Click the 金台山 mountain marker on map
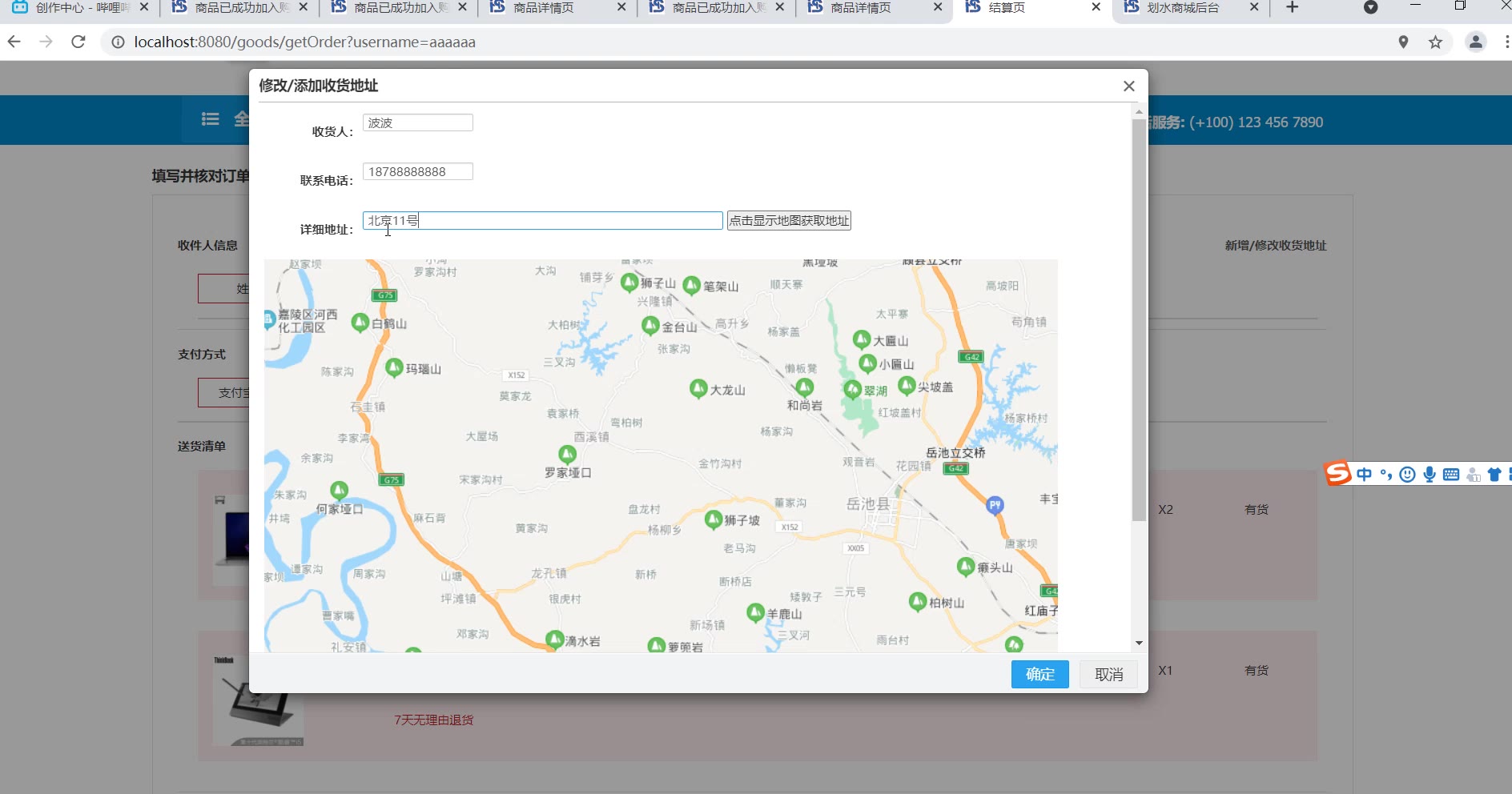 (650, 325)
